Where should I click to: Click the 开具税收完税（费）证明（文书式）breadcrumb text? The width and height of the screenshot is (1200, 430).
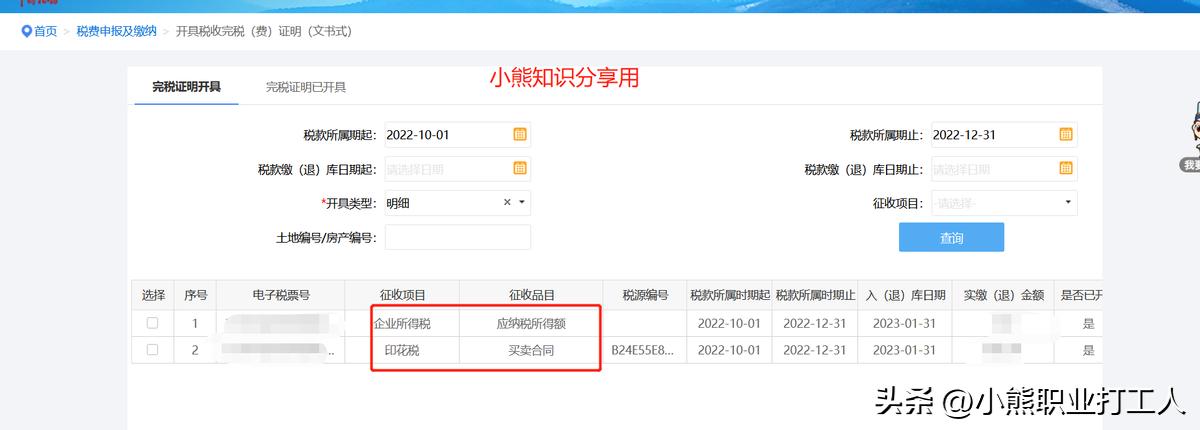pyautogui.click(x=263, y=31)
